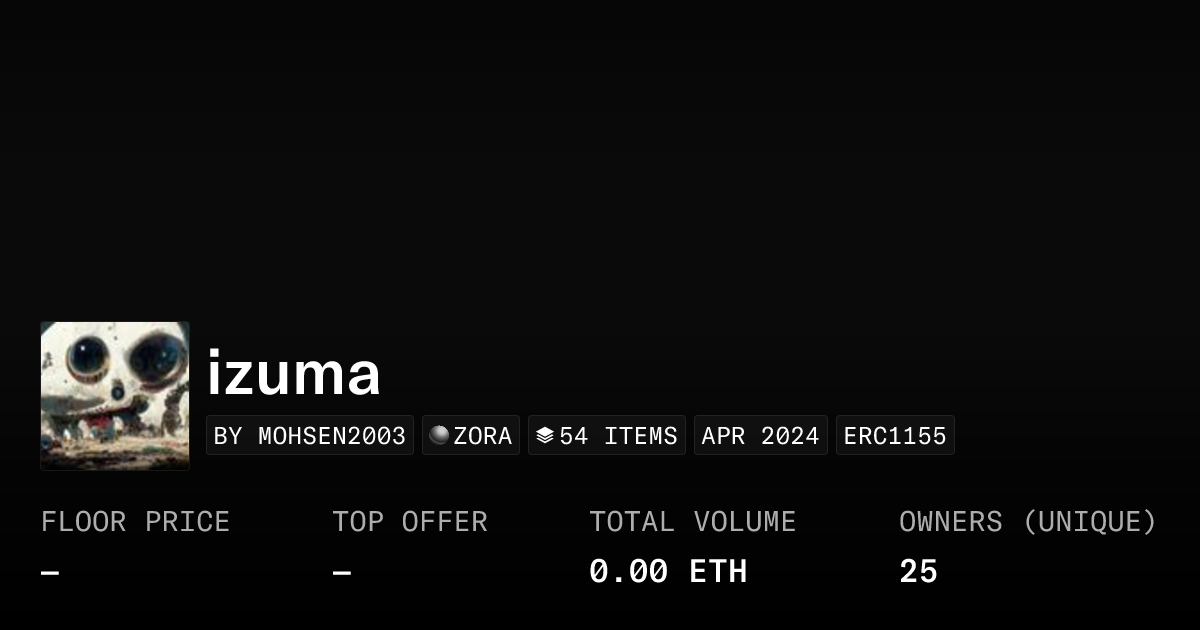This screenshot has width=1200, height=630.
Task: Select the ERC1155 token standard badge
Action: pos(895,436)
